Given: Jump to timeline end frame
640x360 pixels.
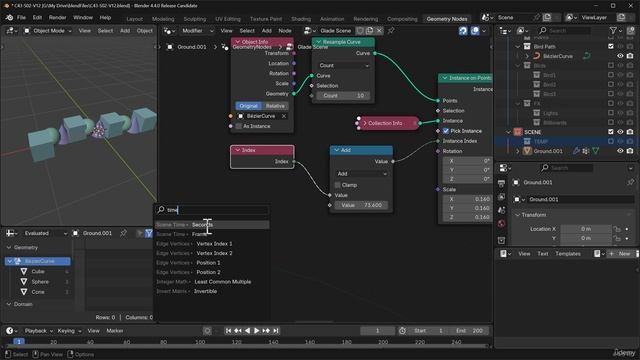Looking at the screenshot, I should (276, 331).
